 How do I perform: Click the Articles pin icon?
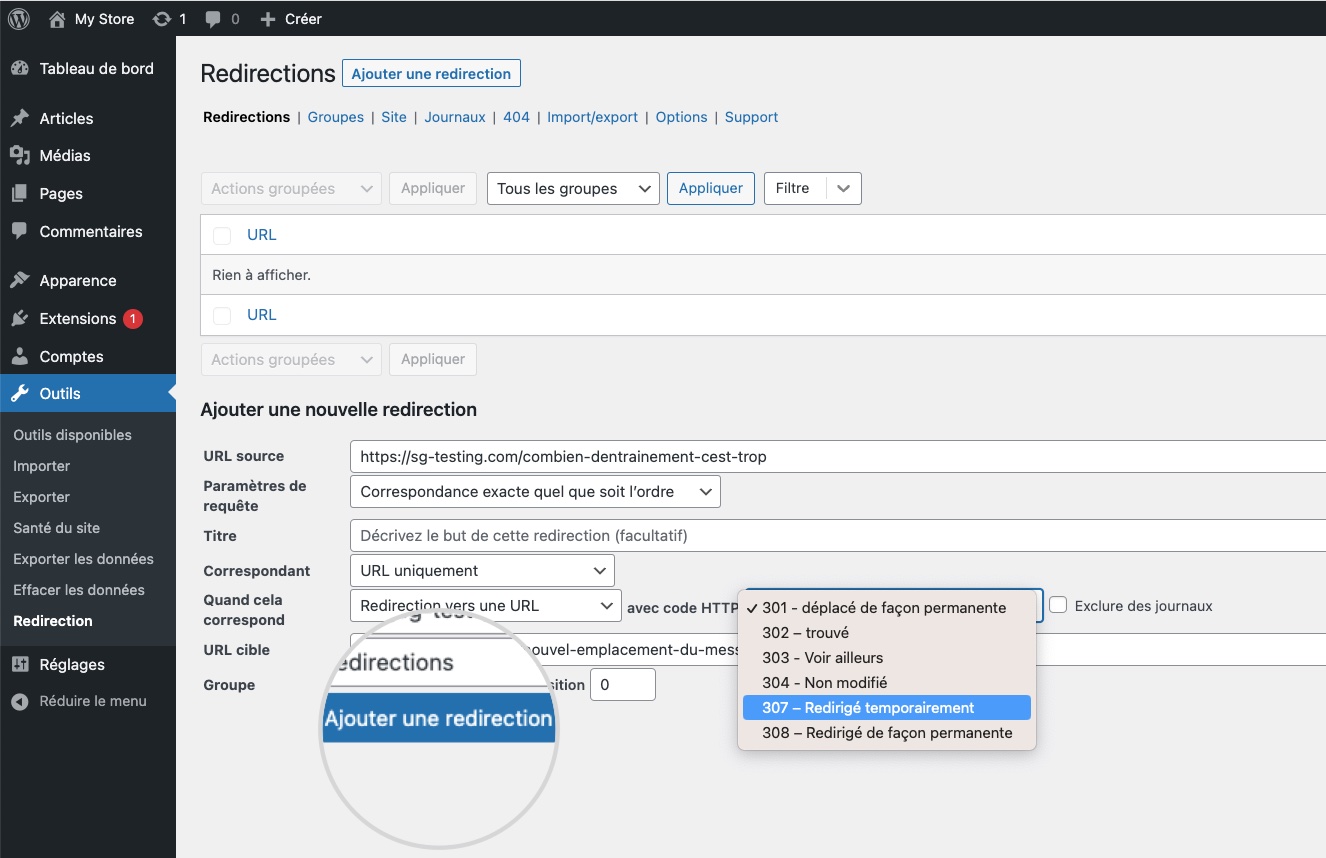pos(19,118)
